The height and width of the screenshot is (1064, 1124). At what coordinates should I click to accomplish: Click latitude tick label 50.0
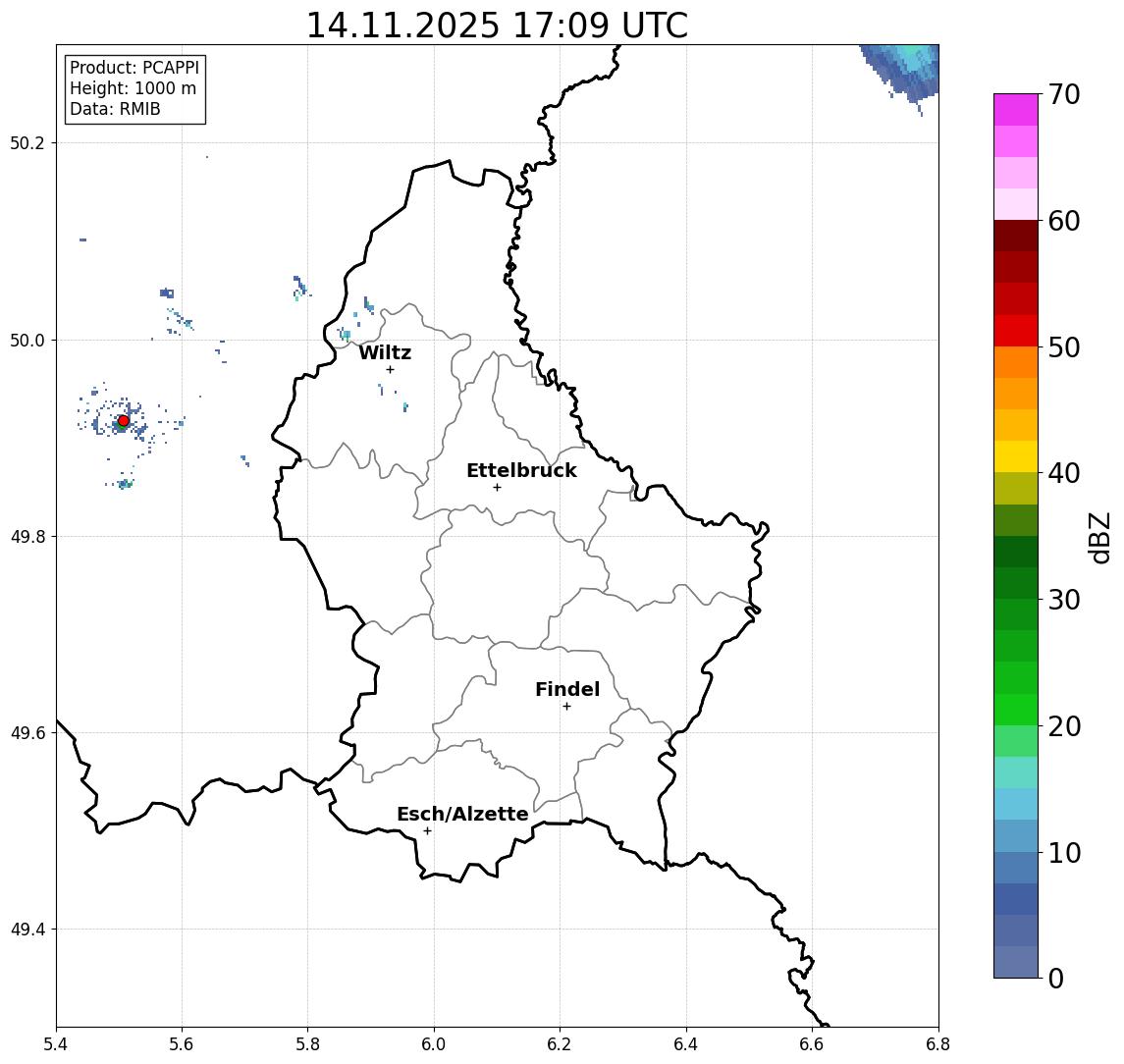[27, 340]
